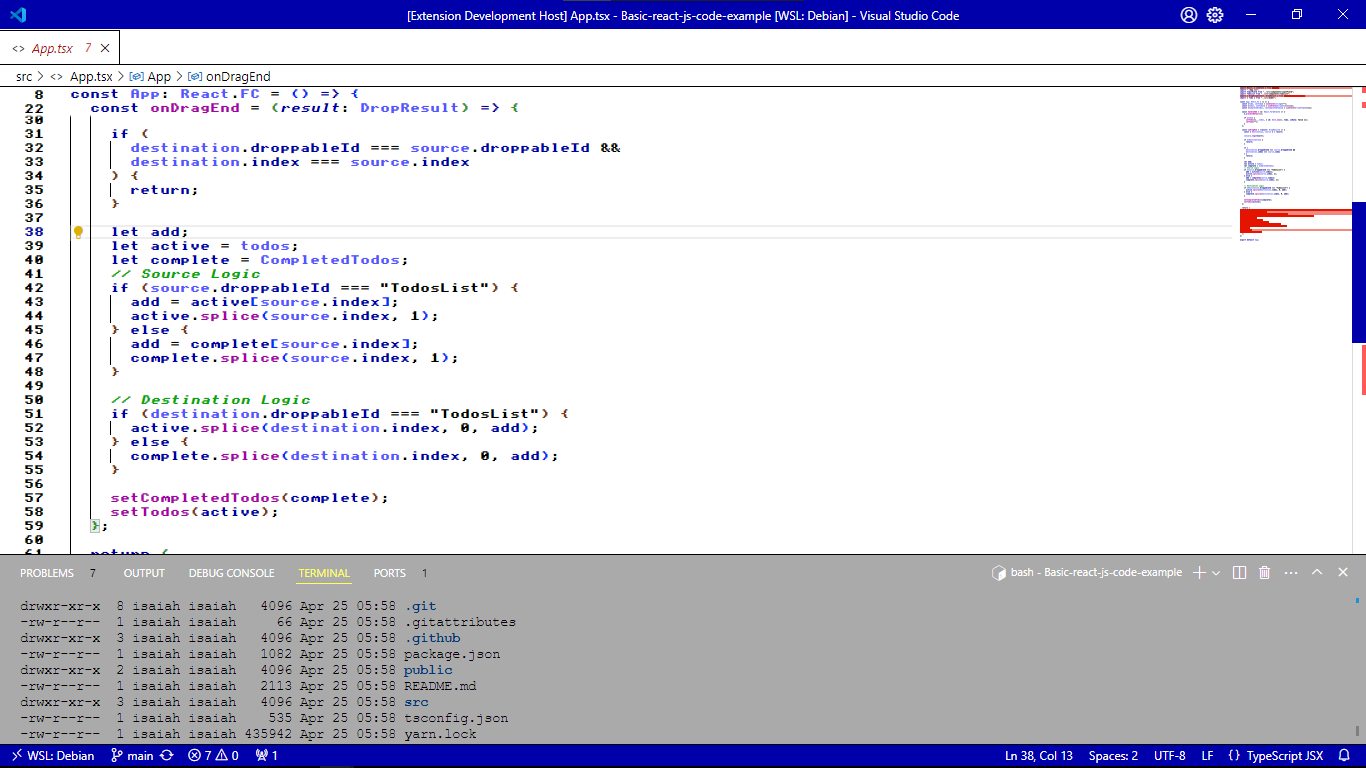Click 'CompletedTodos' on line 40
The image size is (1366, 768).
click(x=330, y=260)
